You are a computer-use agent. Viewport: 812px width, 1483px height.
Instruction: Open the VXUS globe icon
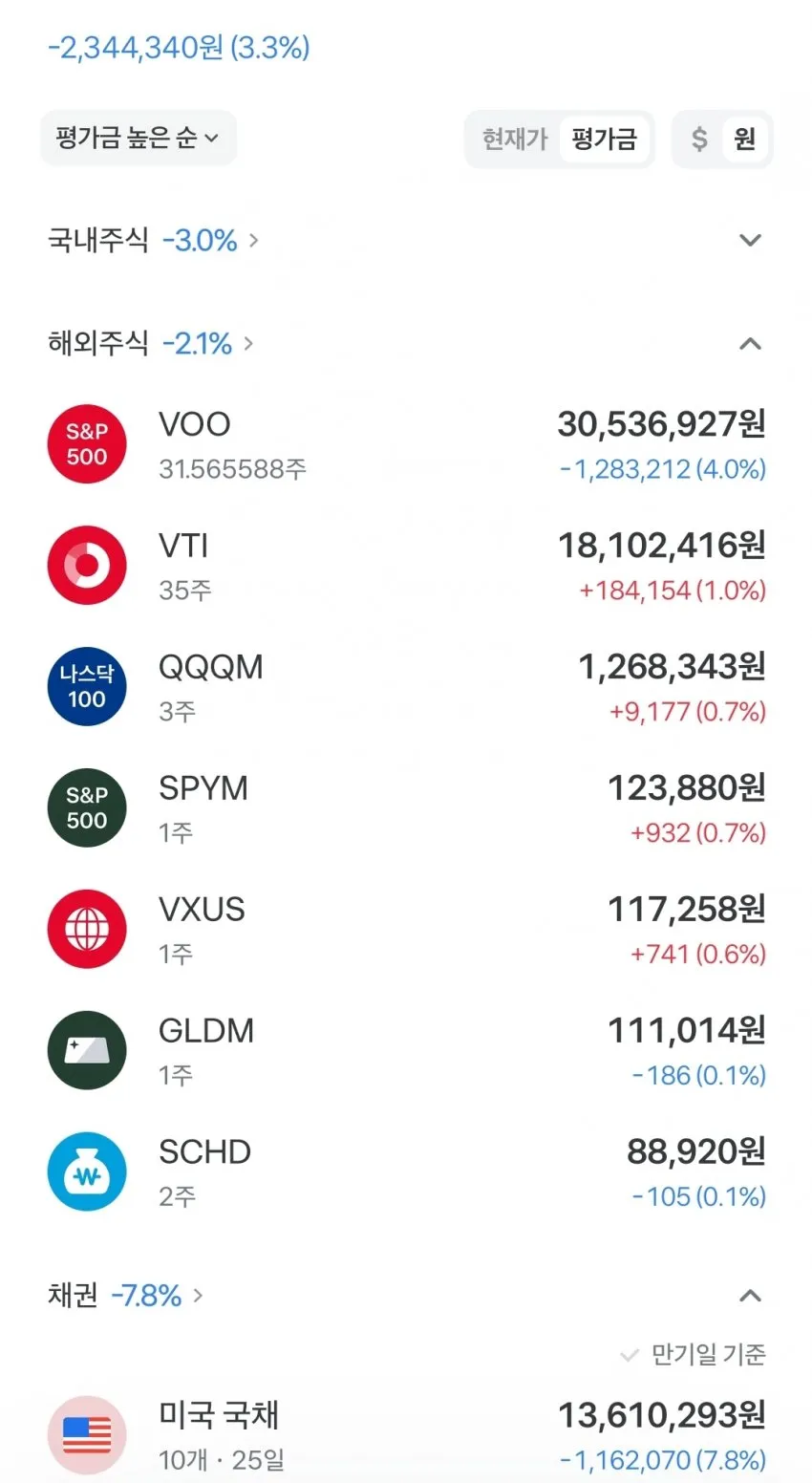(x=87, y=930)
